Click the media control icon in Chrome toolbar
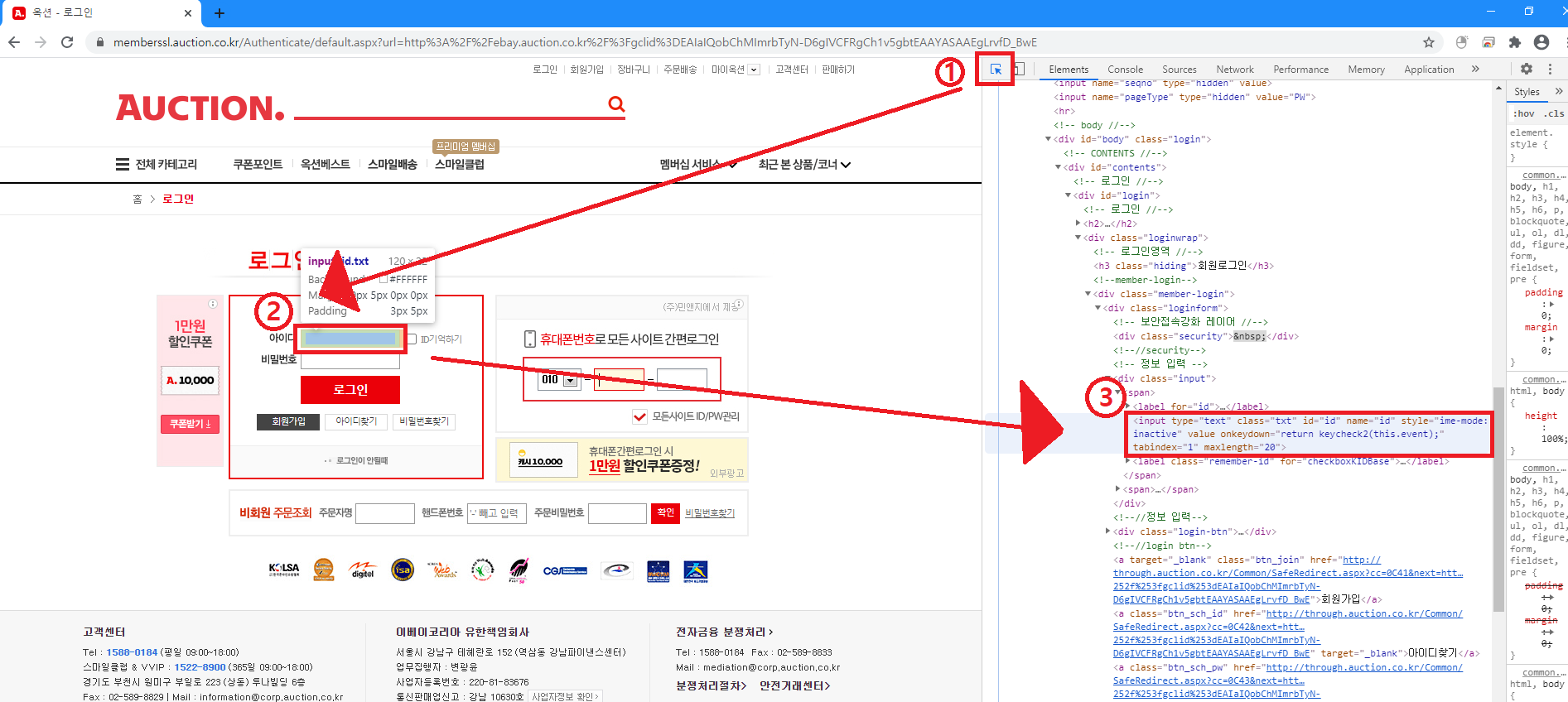Viewport: 1568px width, 702px height. [1488, 42]
